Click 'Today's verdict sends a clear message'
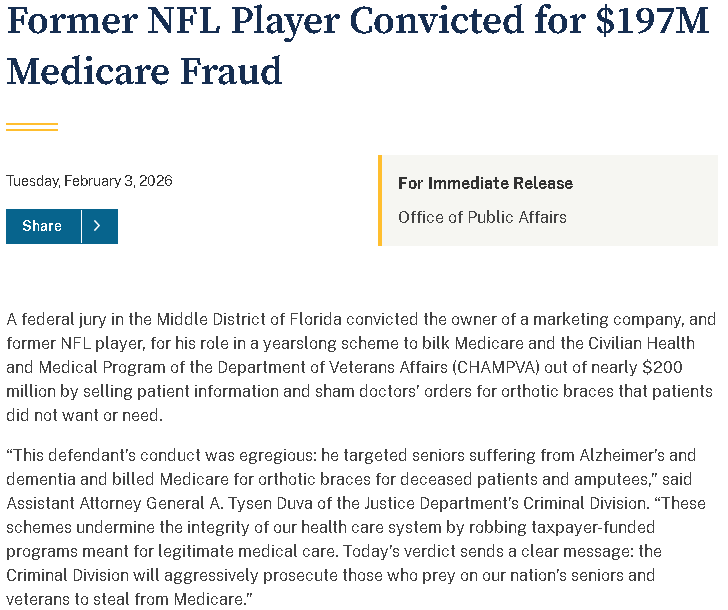The image size is (728, 610). 515,551
